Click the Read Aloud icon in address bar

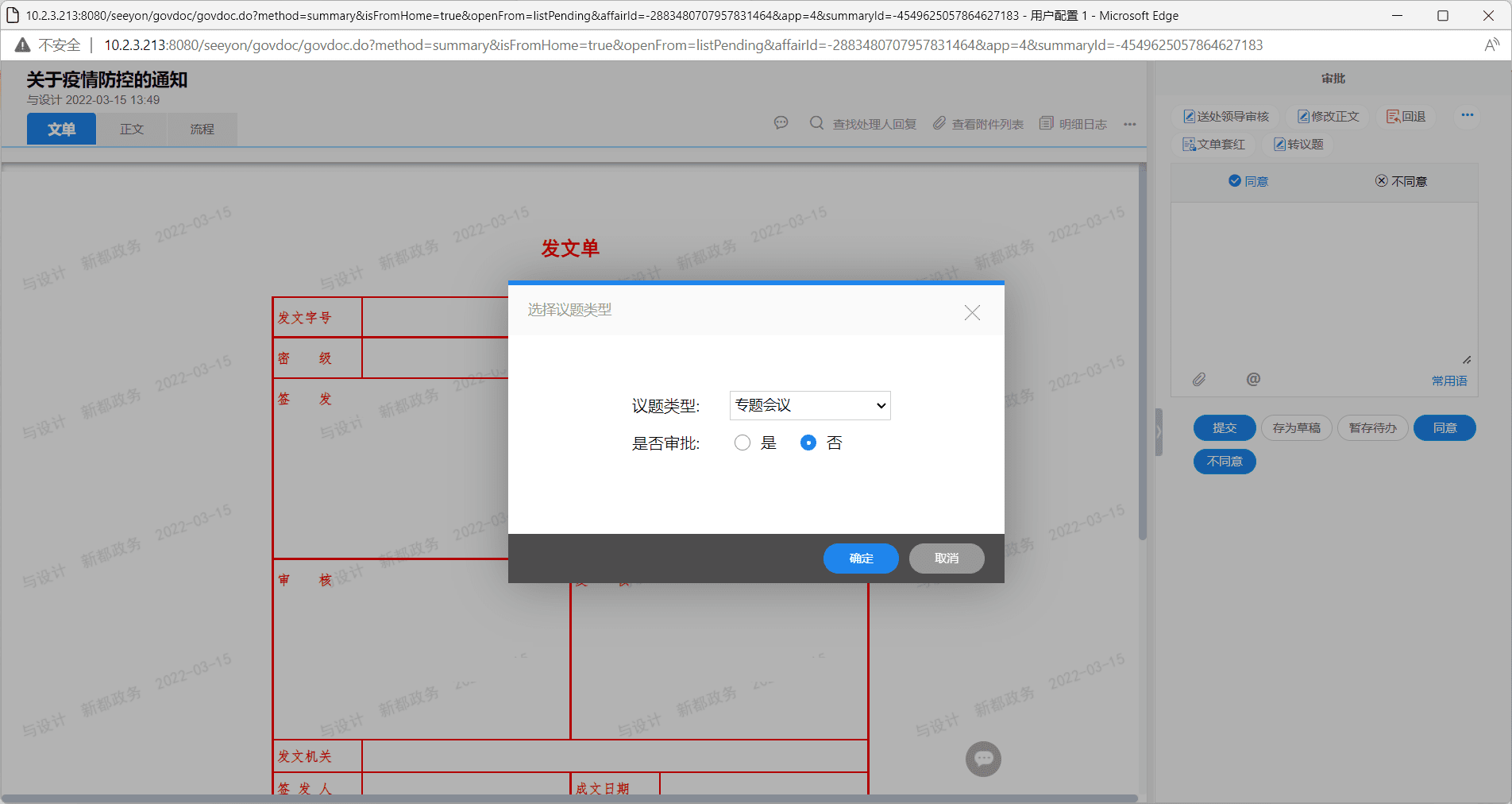(x=1491, y=45)
